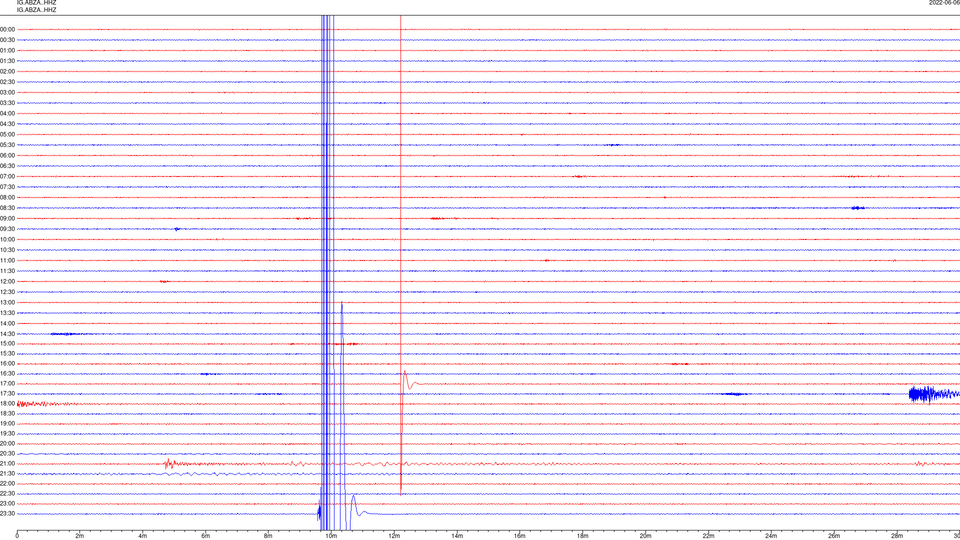Click the 10m axis tick label

tap(331, 536)
